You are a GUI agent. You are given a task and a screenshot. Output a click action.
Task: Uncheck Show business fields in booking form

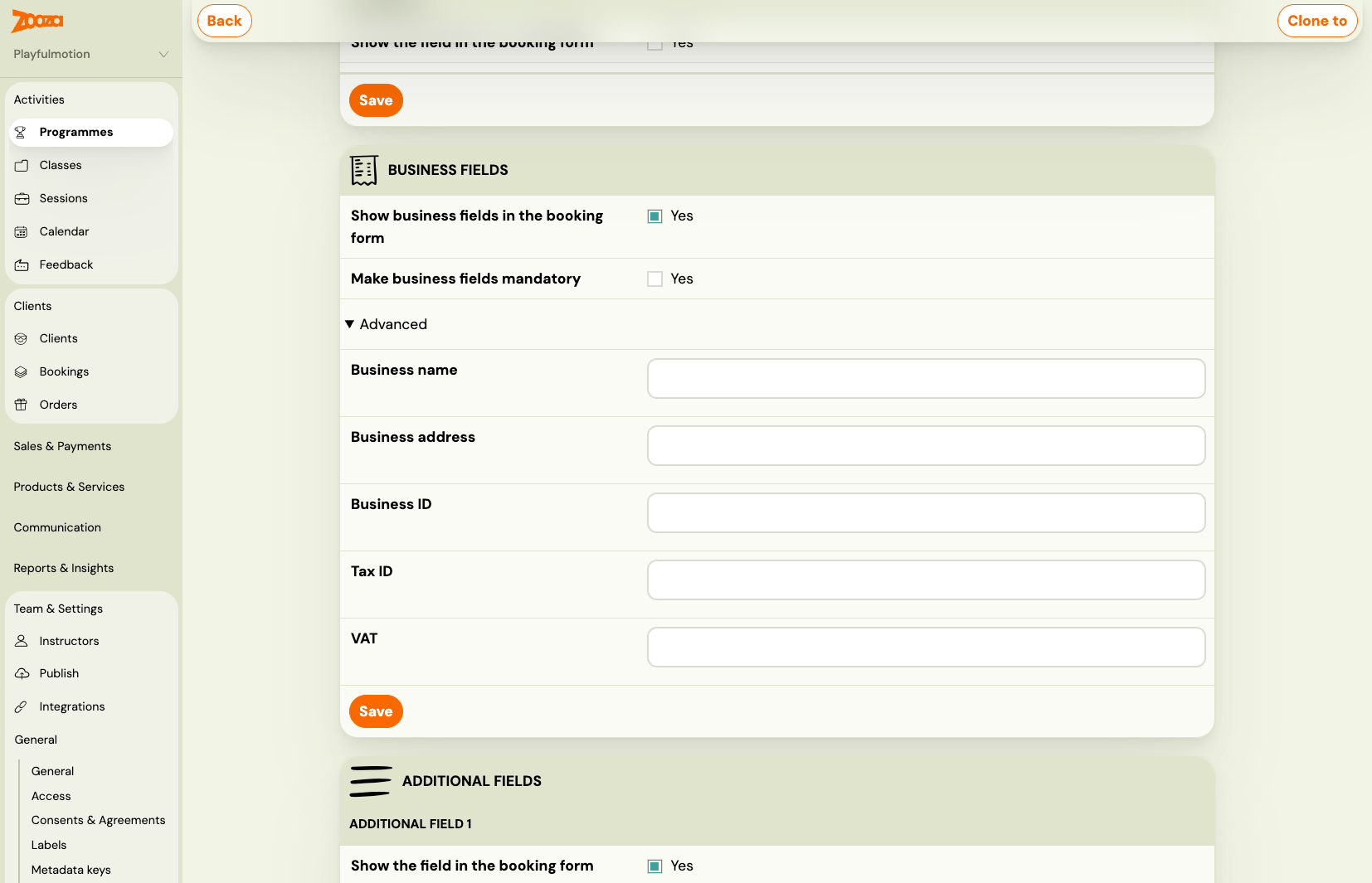tap(655, 216)
